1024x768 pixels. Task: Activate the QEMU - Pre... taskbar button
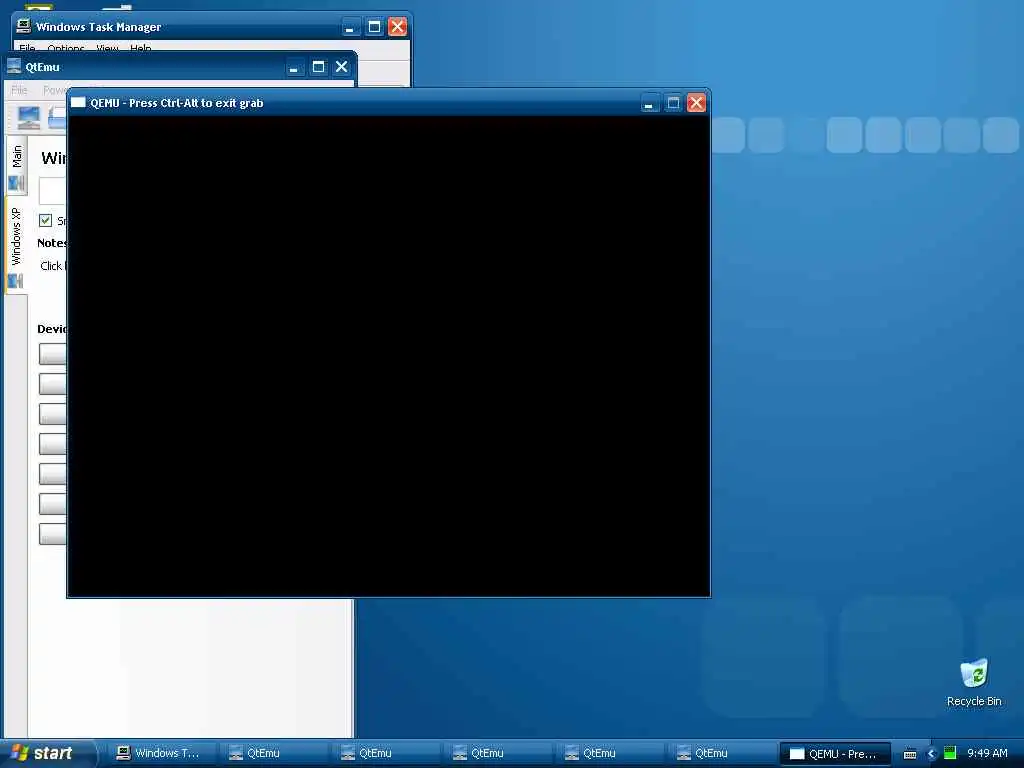click(836, 754)
